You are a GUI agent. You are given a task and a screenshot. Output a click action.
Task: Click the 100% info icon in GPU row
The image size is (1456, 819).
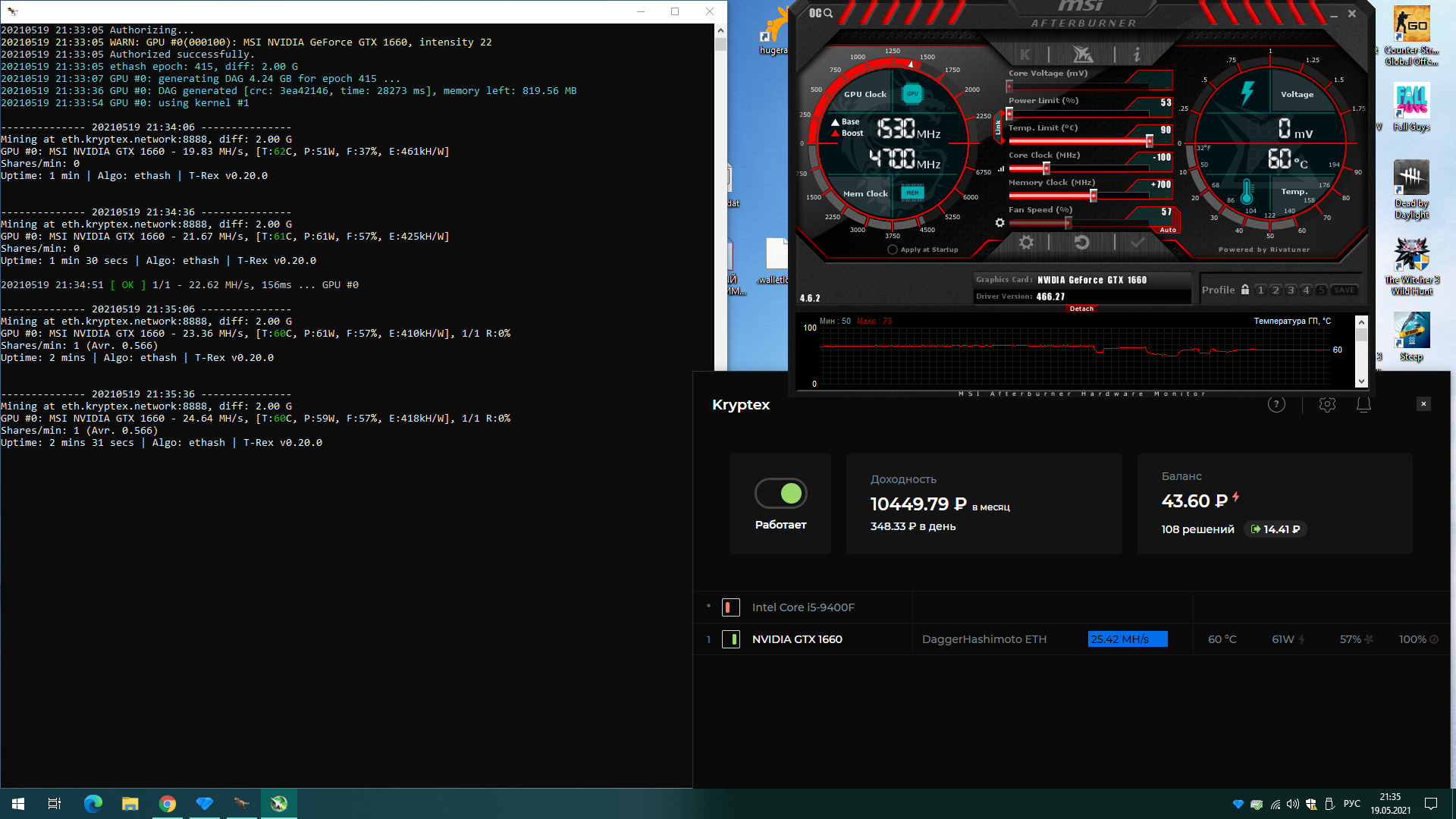point(1434,639)
